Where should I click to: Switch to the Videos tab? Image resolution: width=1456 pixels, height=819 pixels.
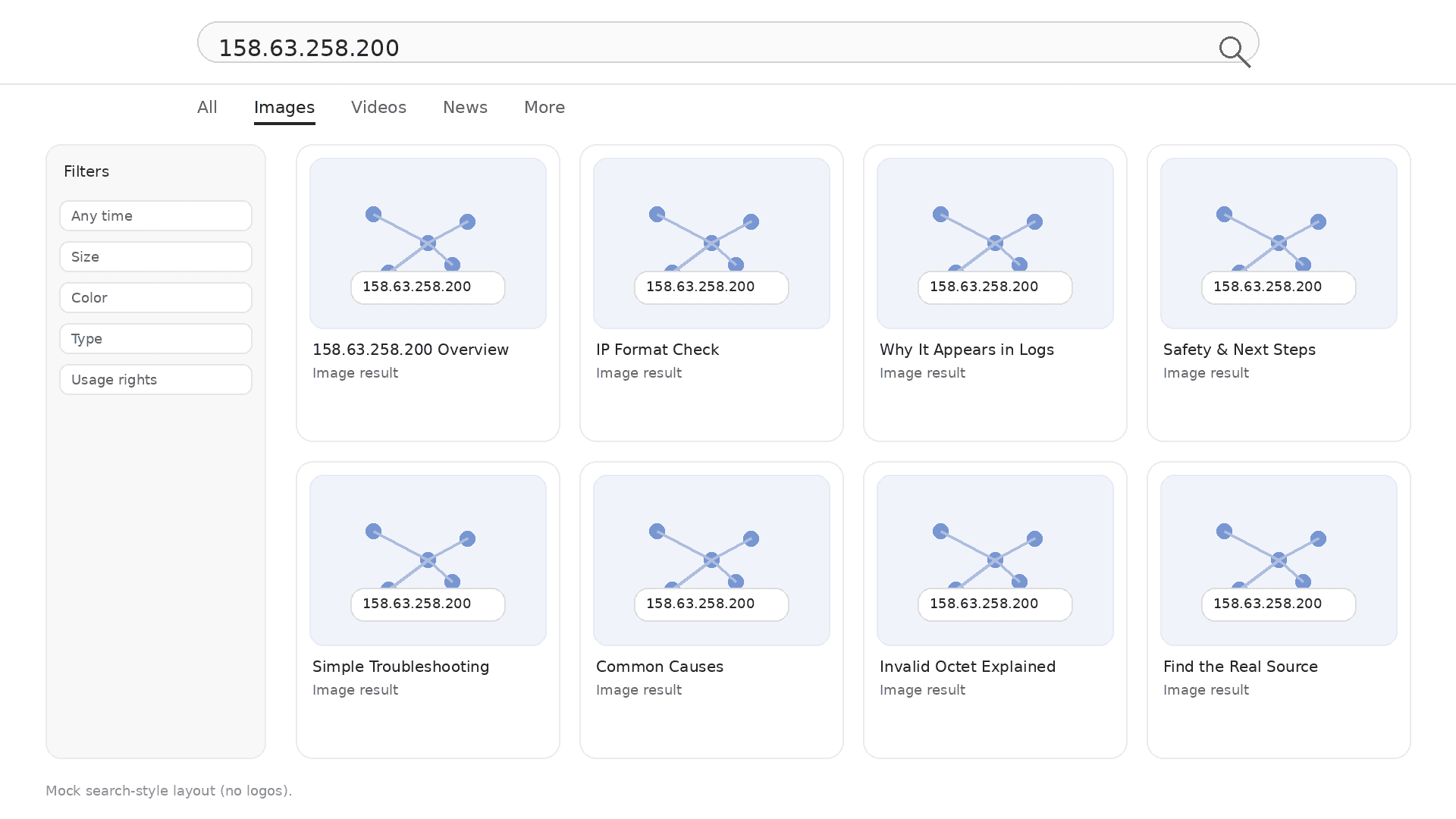(x=378, y=108)
